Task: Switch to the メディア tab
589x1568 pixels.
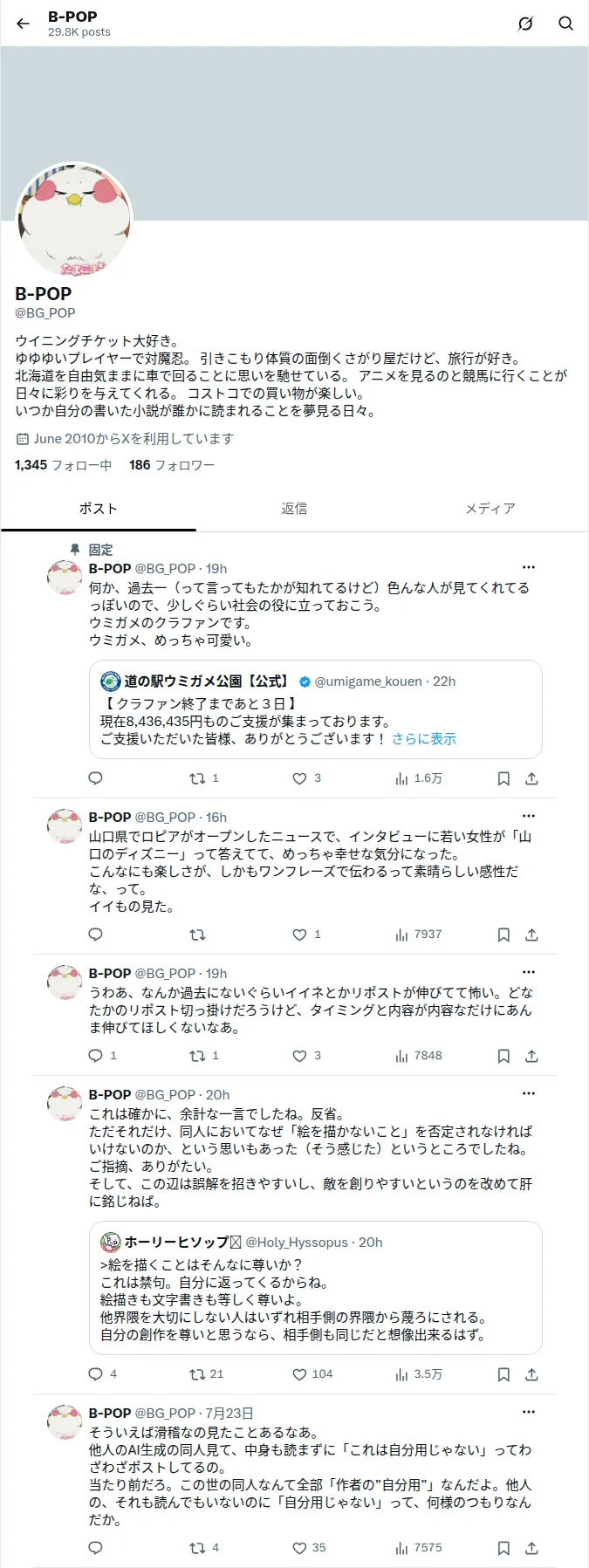Action: tap(490, 509)
